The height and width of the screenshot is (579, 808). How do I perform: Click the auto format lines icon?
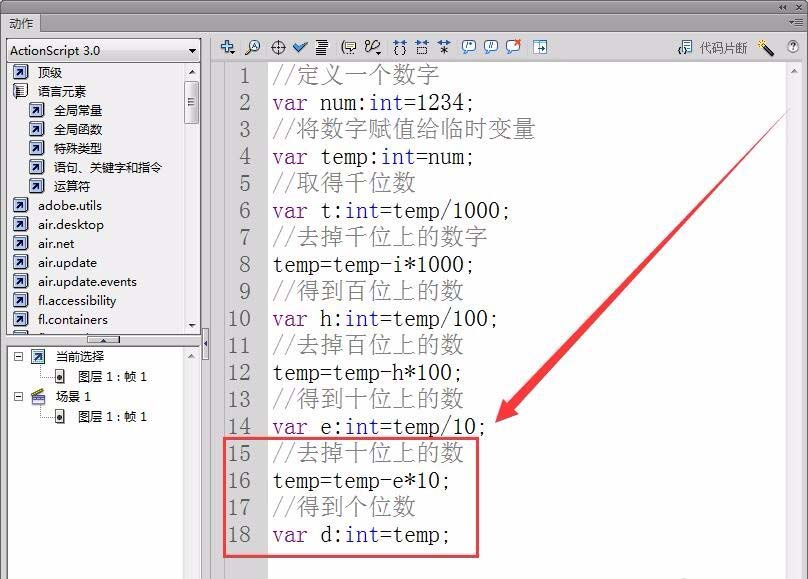pos(322,47)
